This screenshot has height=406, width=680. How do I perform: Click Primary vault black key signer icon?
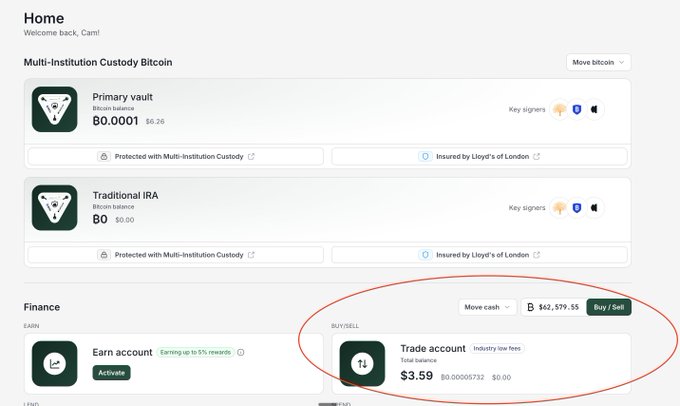pos(595,109)
